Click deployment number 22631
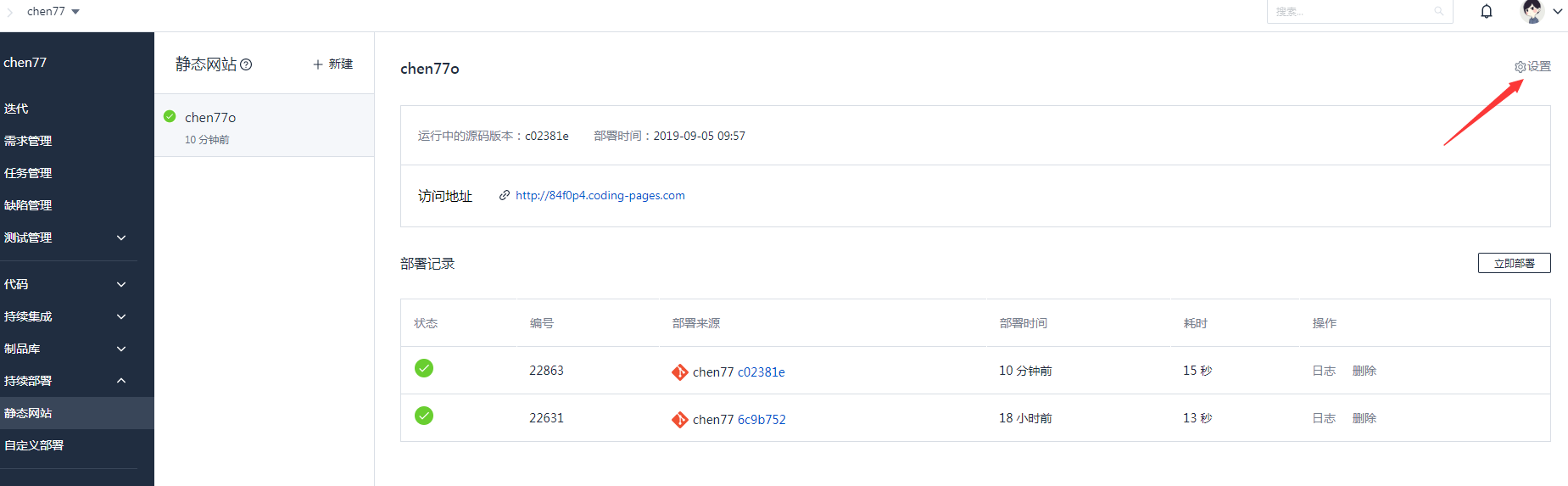Viewport: 1568px width, 486px height. click(x=546, y=418)
